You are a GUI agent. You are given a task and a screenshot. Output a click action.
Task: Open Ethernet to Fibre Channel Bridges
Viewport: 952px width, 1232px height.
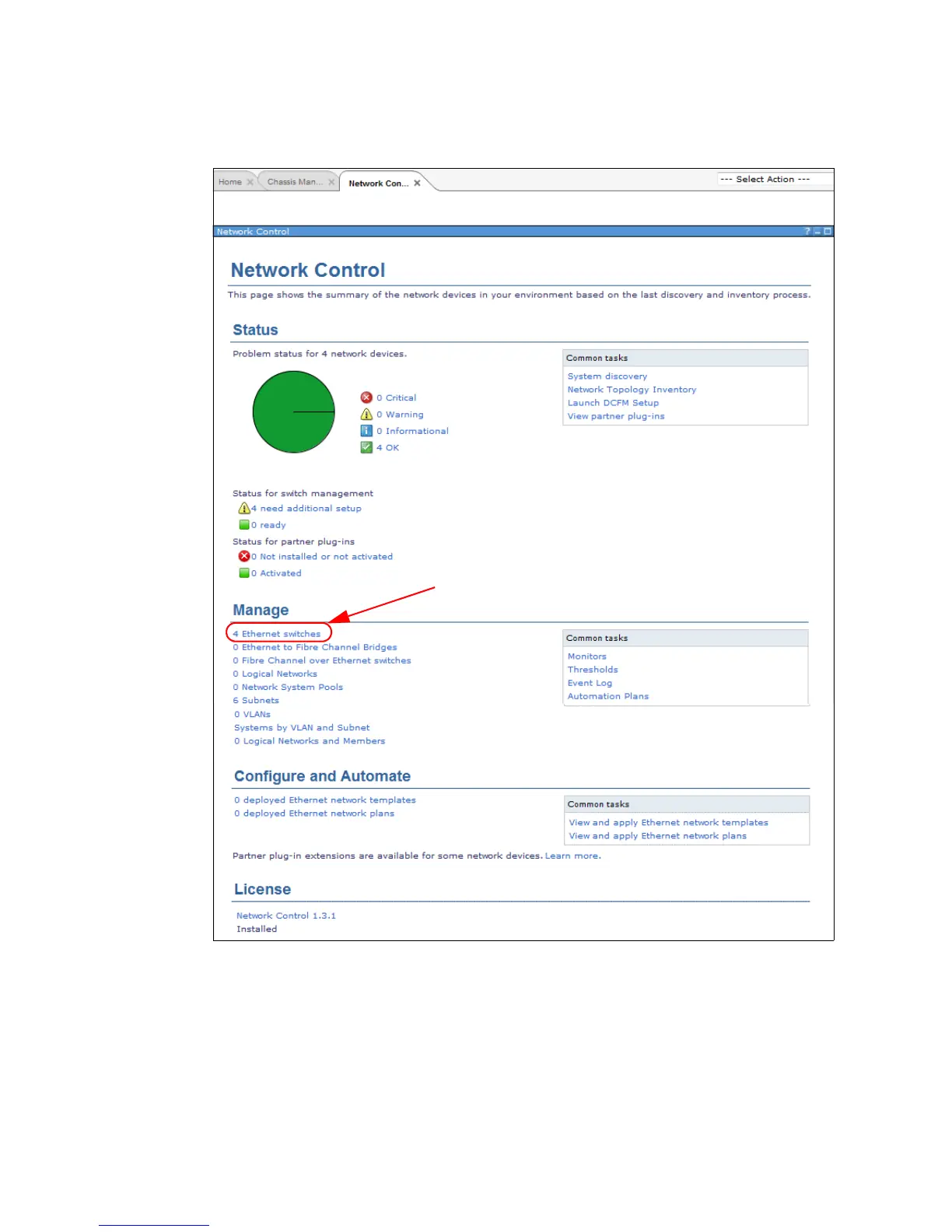315,647
